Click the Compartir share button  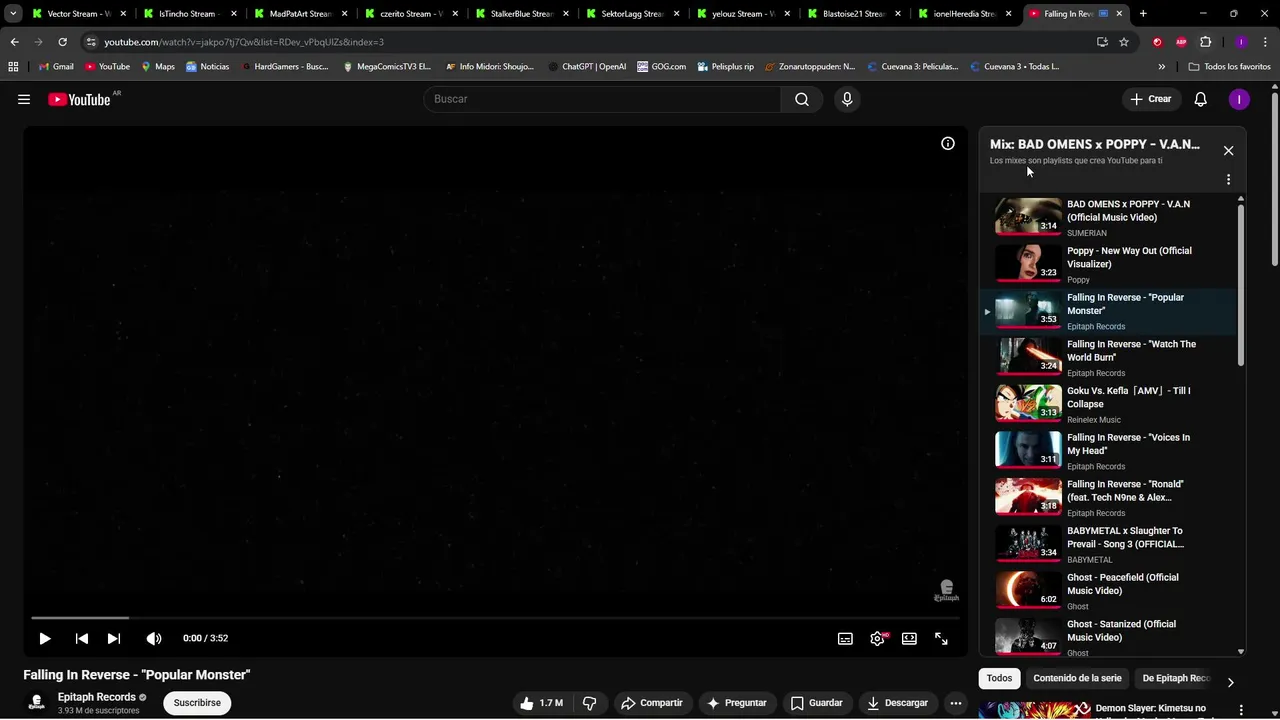click(651, 703)
